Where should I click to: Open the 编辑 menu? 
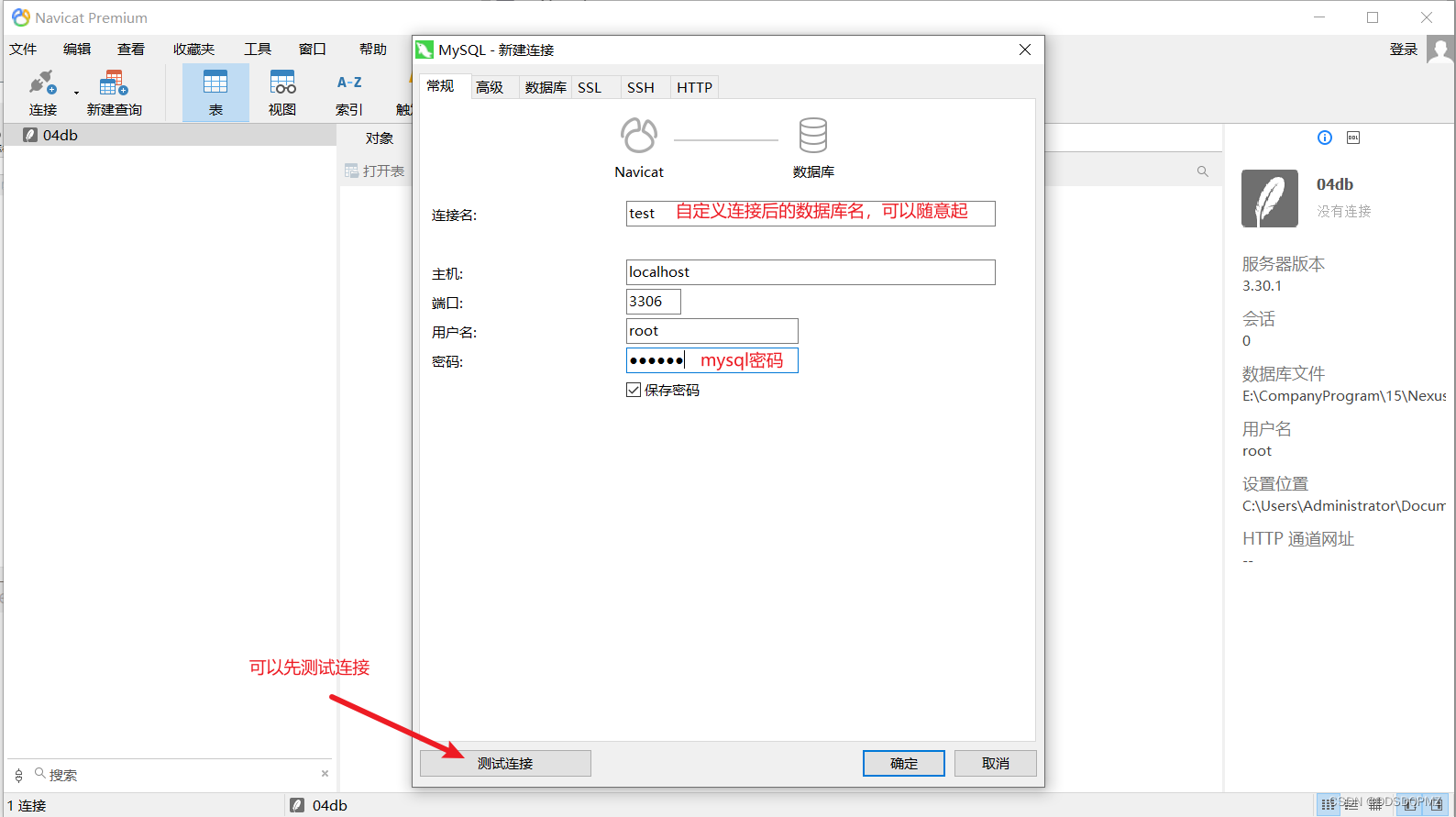coord(77,49)
